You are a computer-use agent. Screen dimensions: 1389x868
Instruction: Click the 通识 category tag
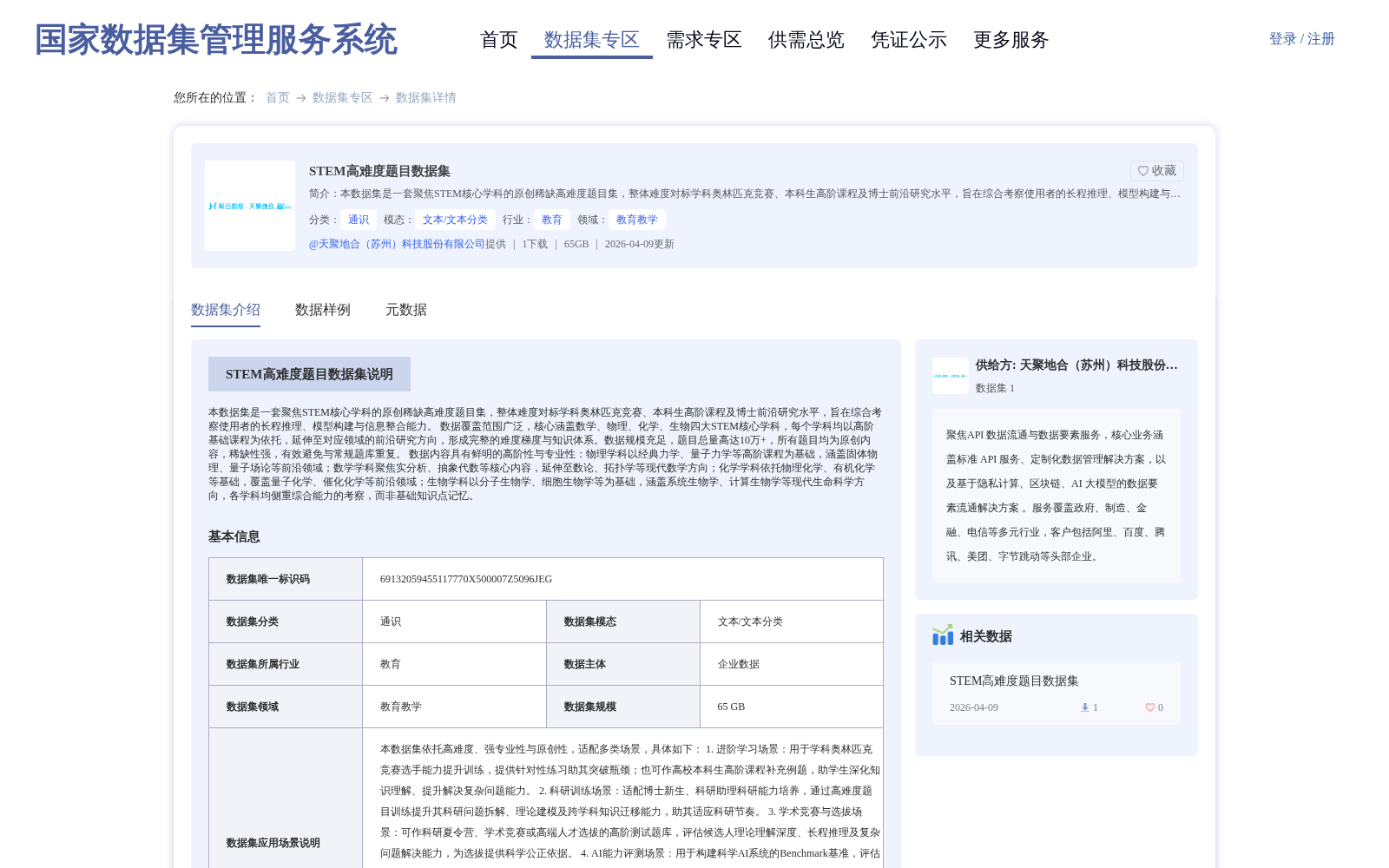pyautogui.click(x=359, y=220)
